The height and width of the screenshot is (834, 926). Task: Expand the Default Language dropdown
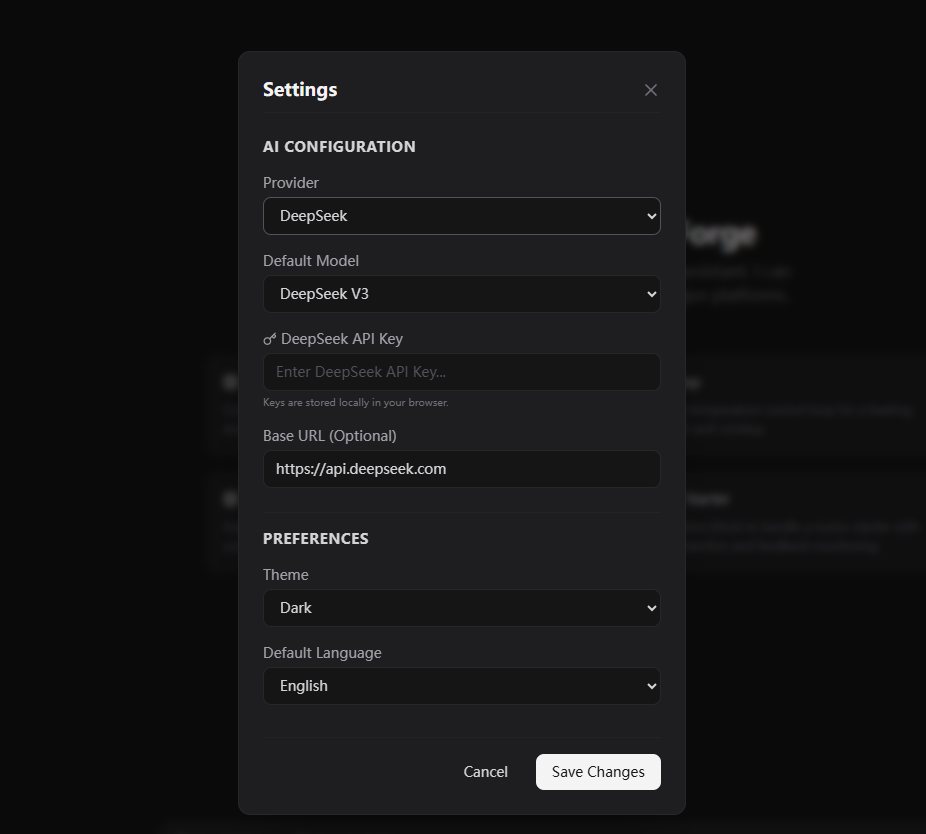click(461, 686)
